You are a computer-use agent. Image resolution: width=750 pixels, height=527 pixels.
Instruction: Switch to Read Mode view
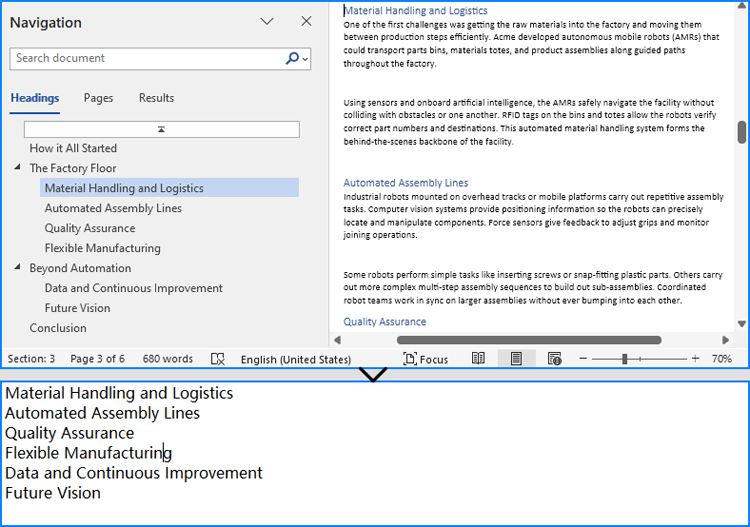coord(479,359)
